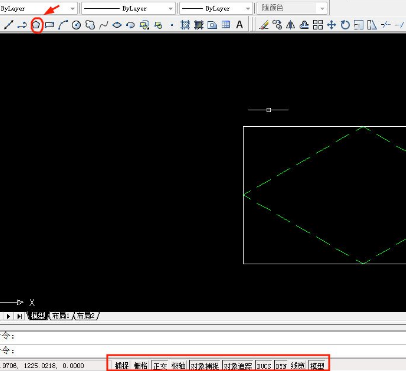Switch to the 模型 layout tab
The width and height of the screenshot is (406, 377).
tap(38, 316)
